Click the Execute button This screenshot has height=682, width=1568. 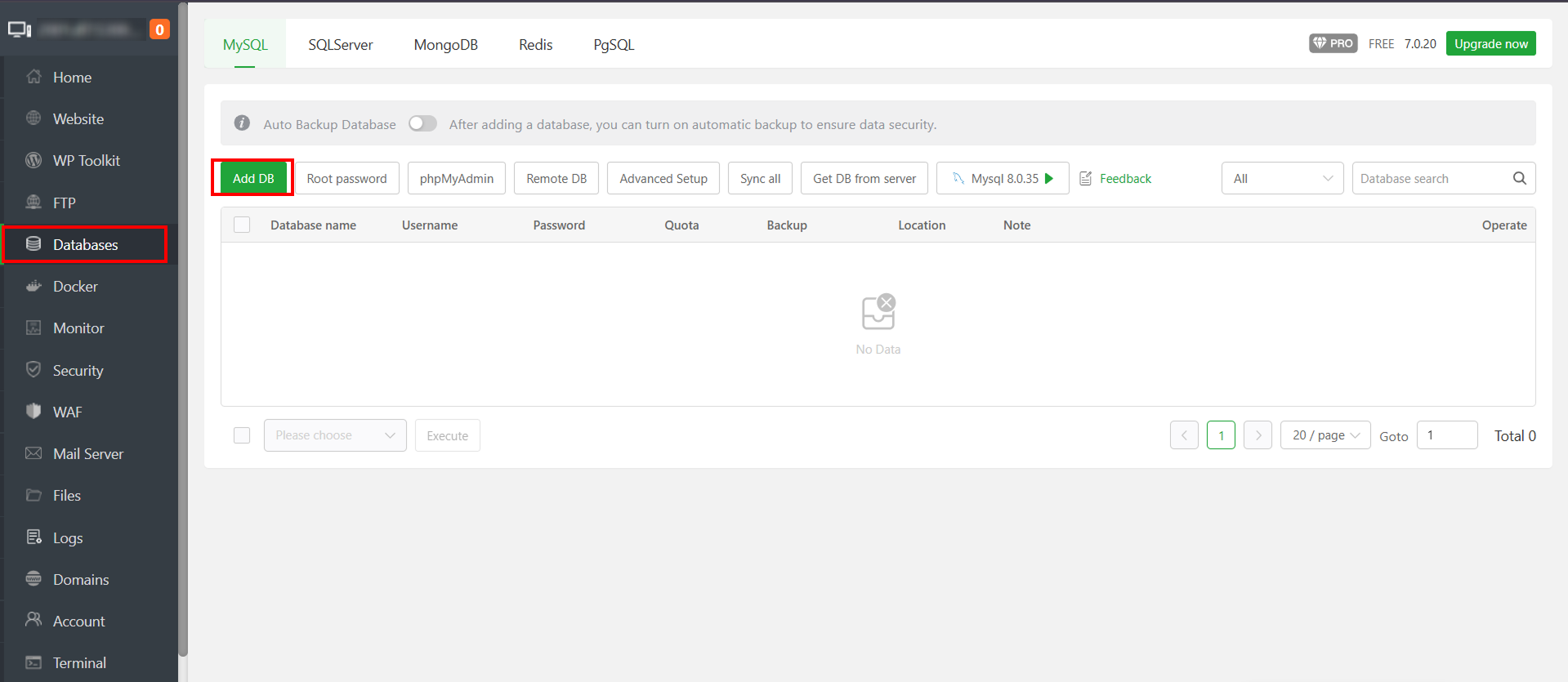click(447, 435)
